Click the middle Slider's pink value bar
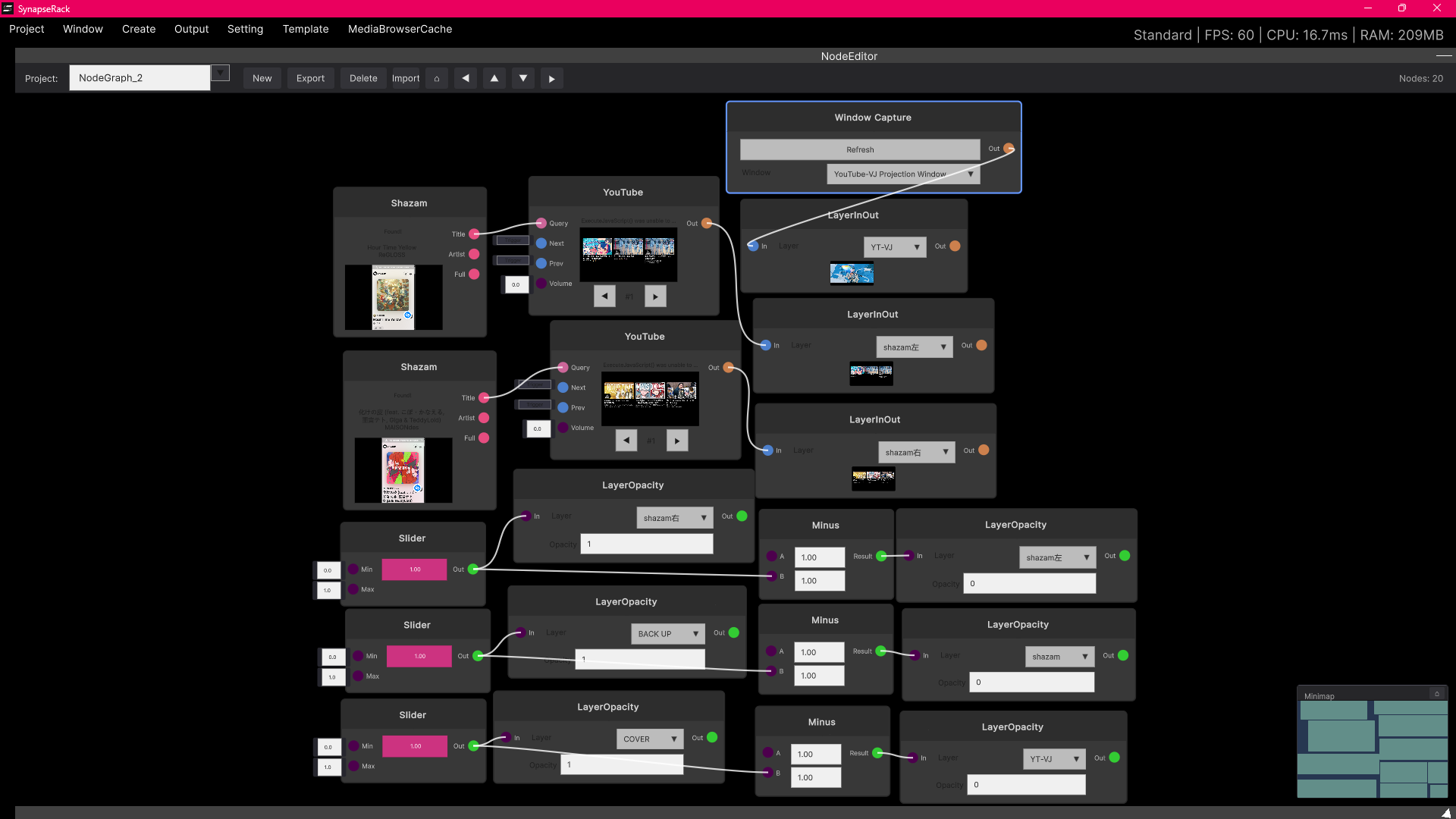Image resolution: width=1456 pixels, height=819 pixels. tap(419, 656)
